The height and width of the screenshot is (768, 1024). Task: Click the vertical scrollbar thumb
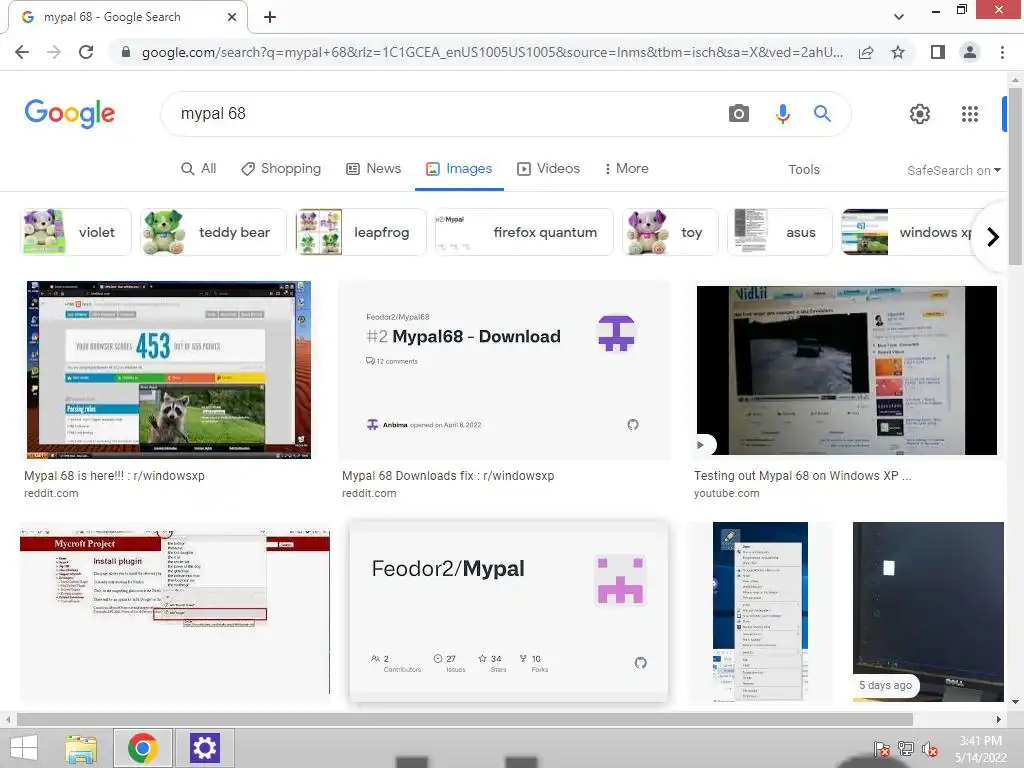[1015, 176]
